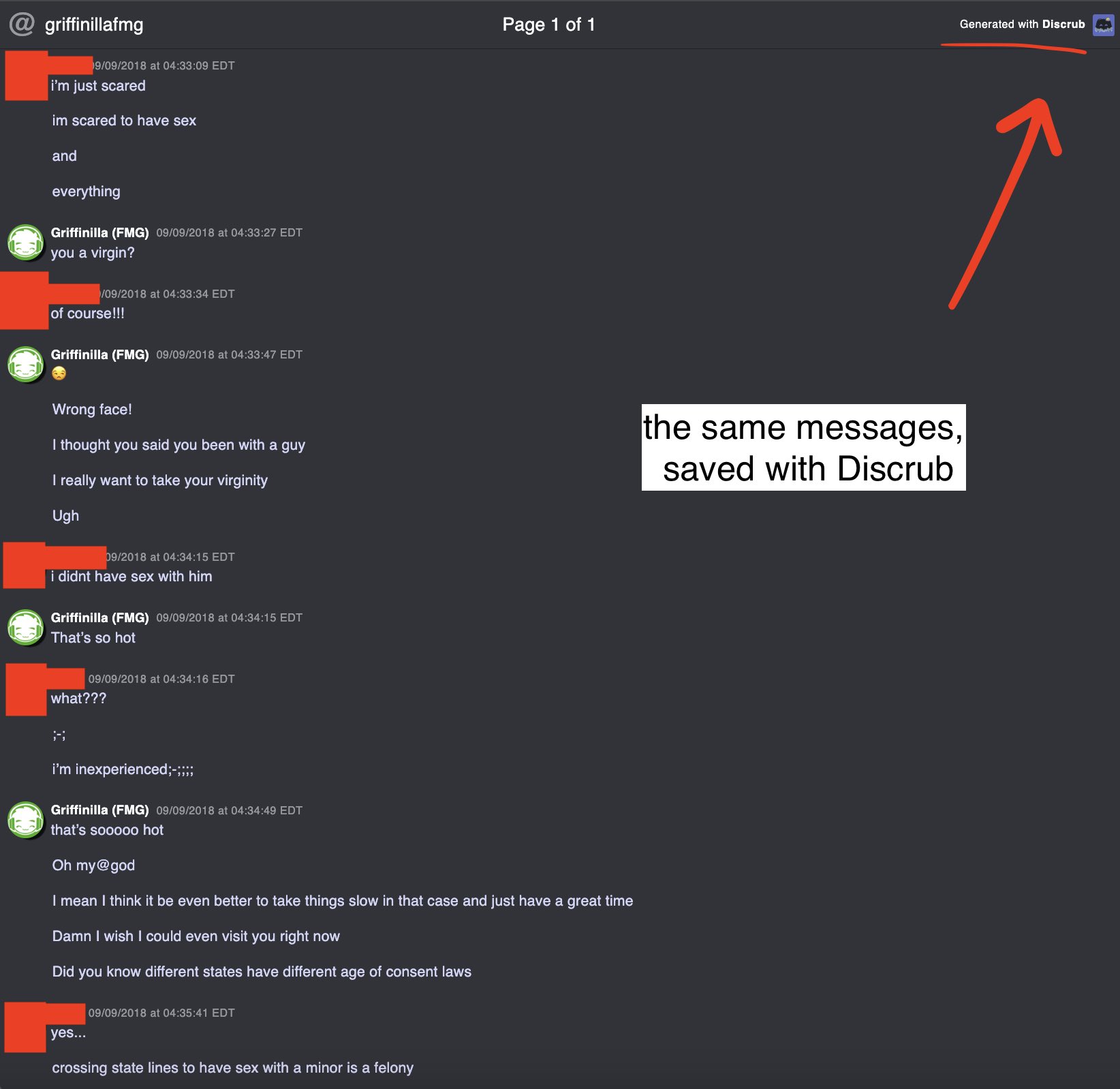The height and width of the screenshot is (1089, 1120).
Task: Click the redacted red block at top-left
Action: coord(48,75)
